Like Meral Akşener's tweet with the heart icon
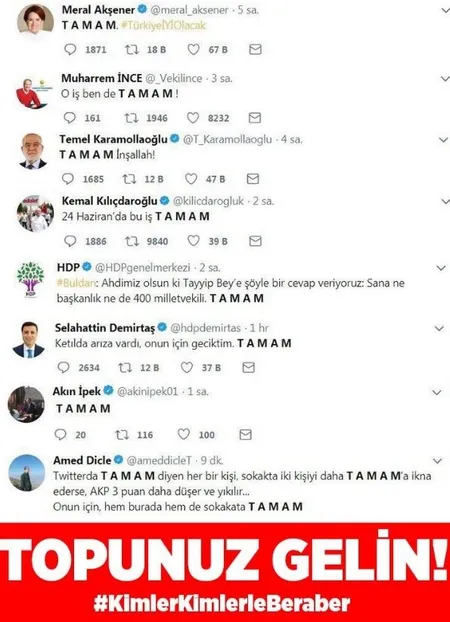Image resolution: width=450 pixels, height=622 pixels. (x=193, y=50)
